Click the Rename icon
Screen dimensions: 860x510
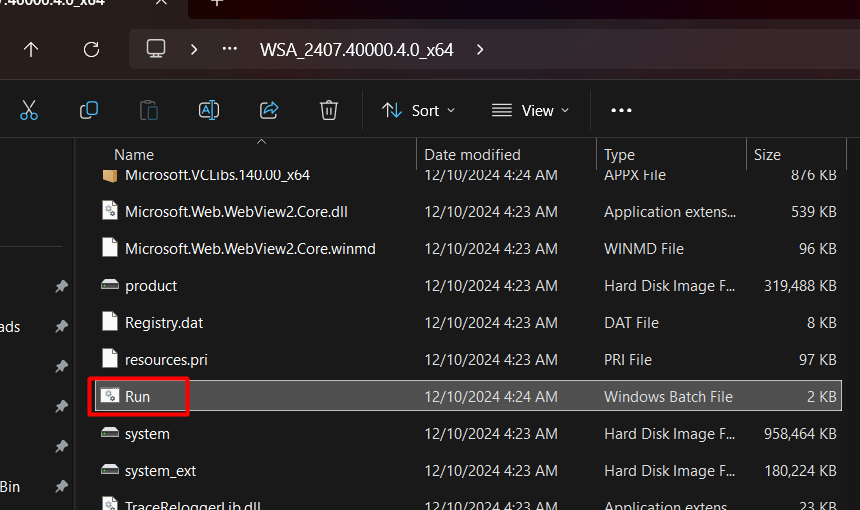tap(209, 110)
